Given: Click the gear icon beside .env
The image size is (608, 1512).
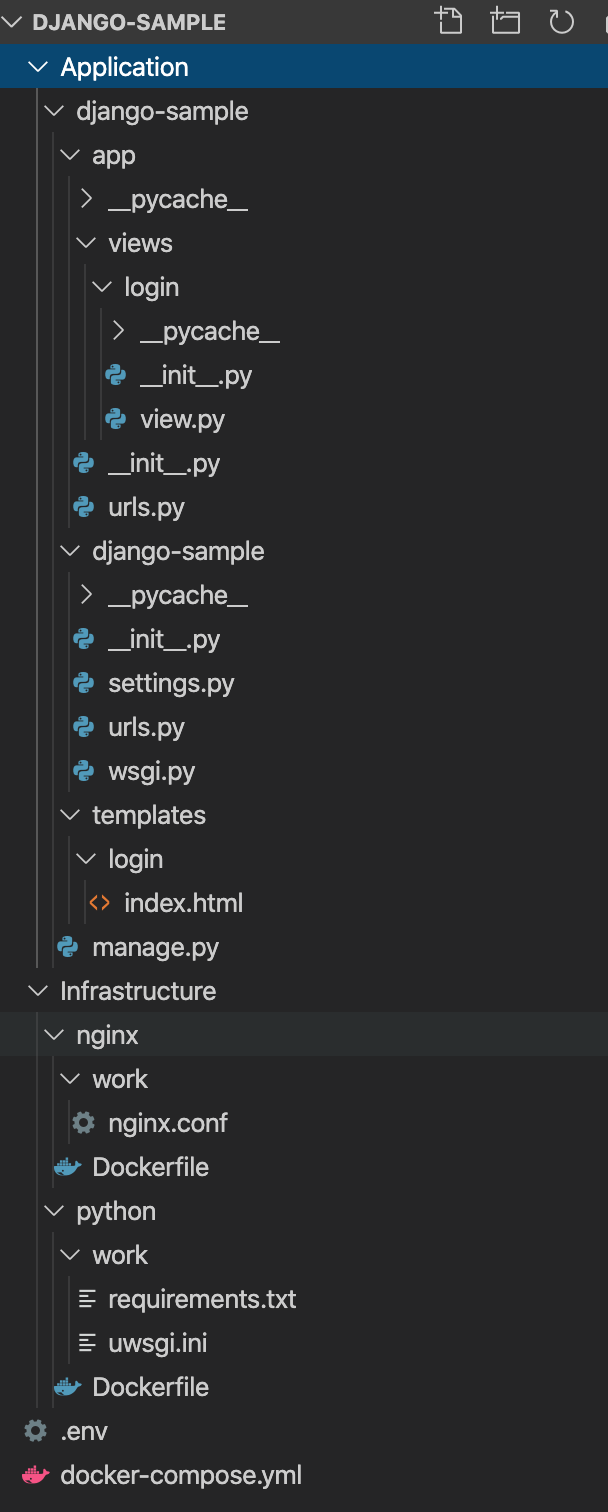Looking at the screenshot, I should tap(36, 1431).
